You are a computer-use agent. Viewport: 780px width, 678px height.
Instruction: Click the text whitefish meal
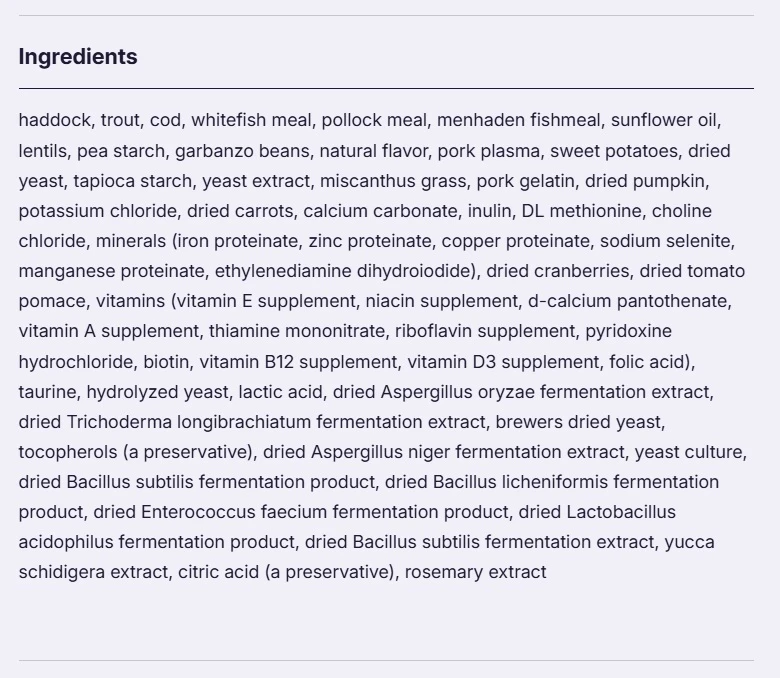coord(251,120)
